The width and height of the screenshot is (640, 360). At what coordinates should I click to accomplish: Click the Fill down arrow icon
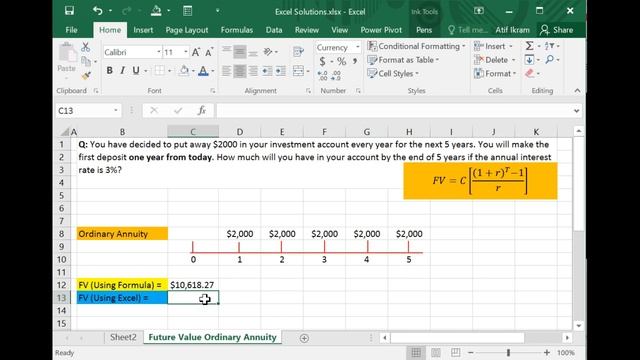point(529,60)
